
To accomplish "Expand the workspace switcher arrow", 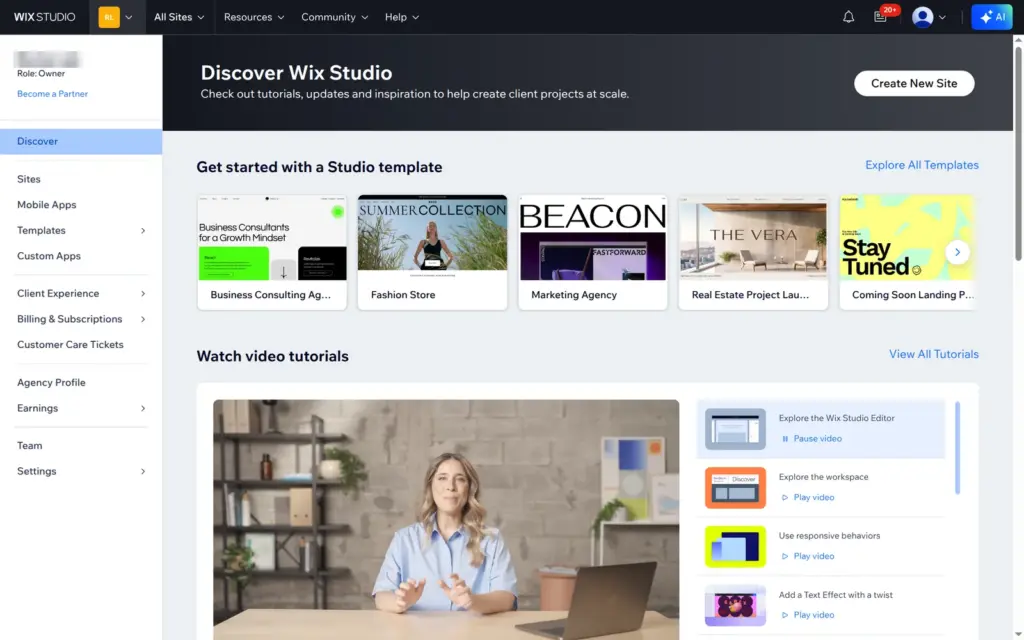I will [x=129, y=18].
